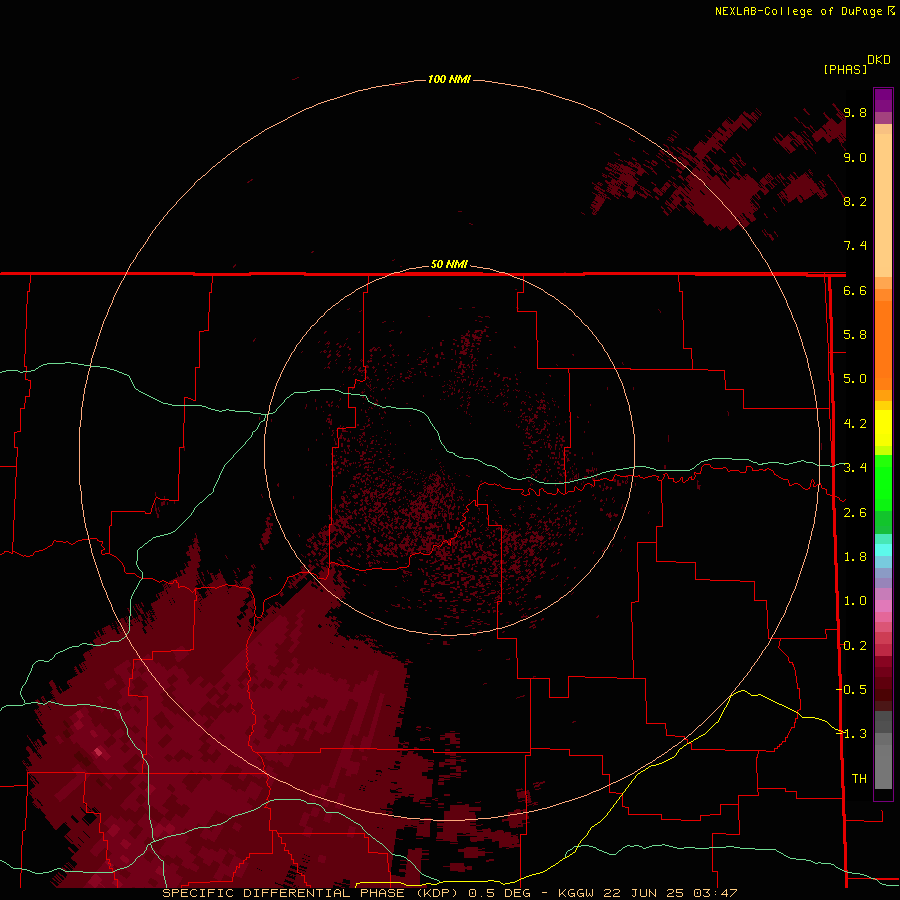The width and height of the screenshot is (900, 900).
Task: Click the 1.8 value on color scale
Action: 855,557
